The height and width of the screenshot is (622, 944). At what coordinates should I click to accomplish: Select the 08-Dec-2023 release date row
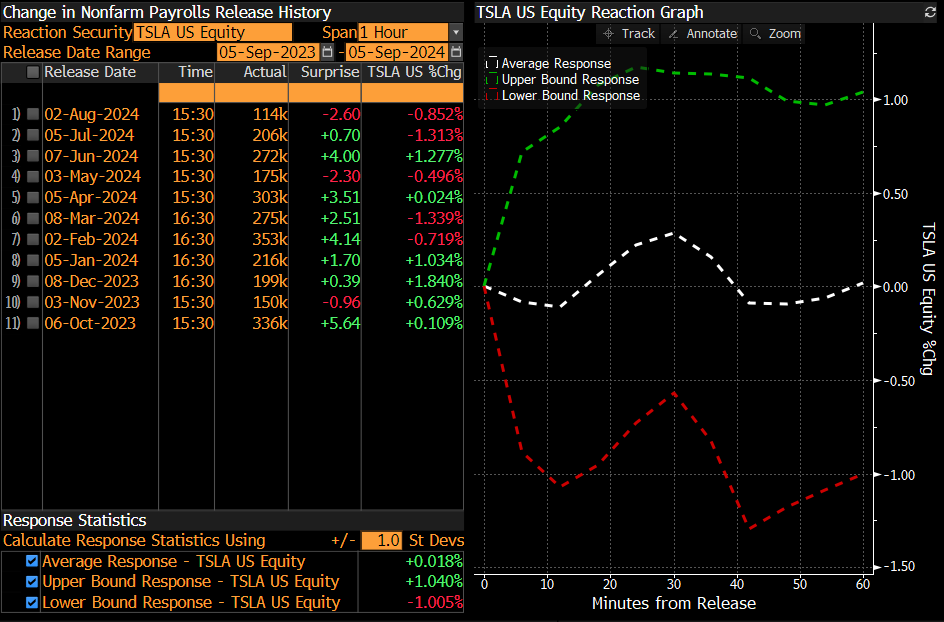click(91, 281)
